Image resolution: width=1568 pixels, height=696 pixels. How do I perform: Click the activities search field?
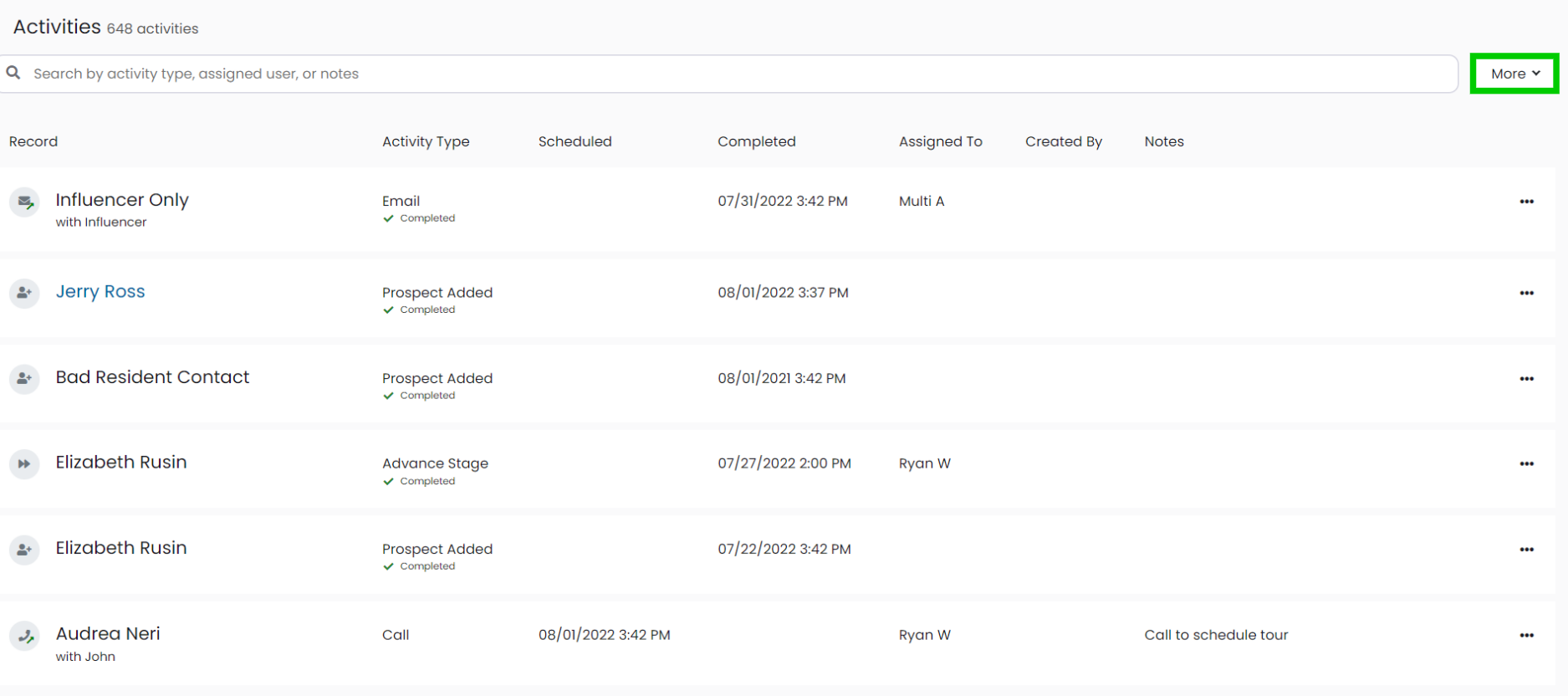point(729,74)
